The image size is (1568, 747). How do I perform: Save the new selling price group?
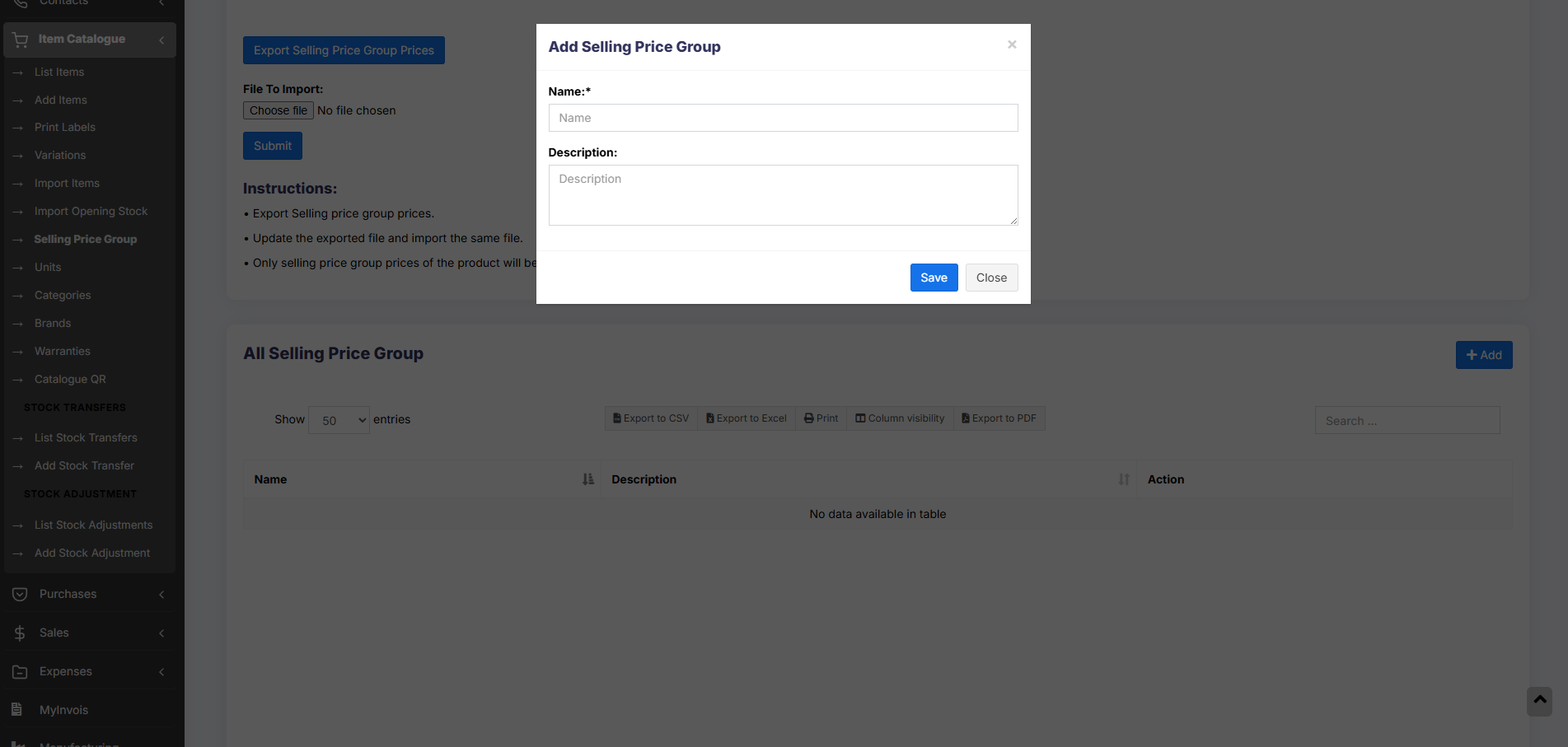click(x=934, y=278)
